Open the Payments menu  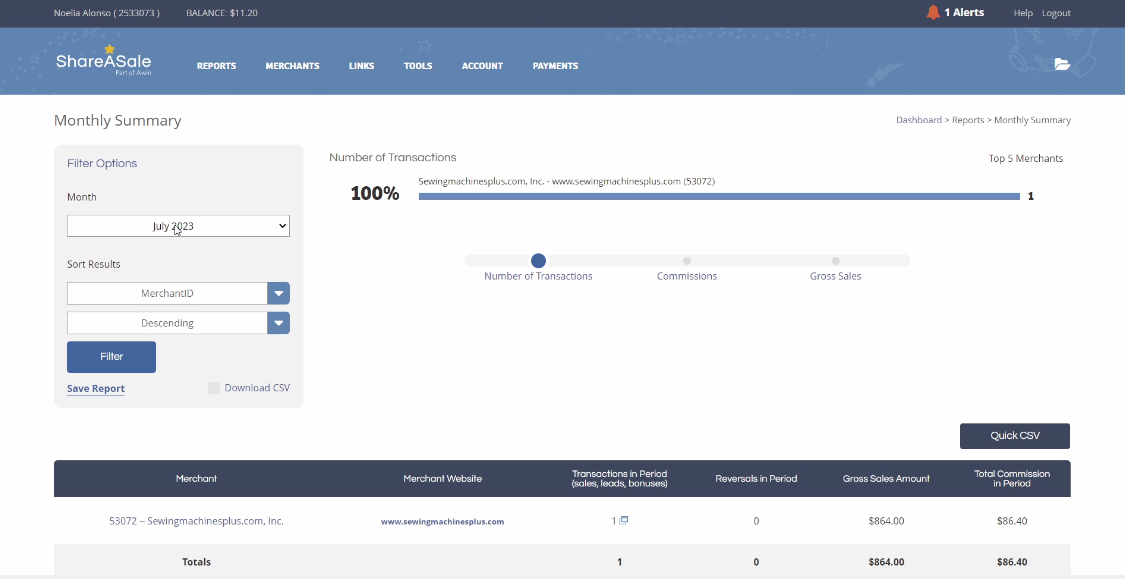[x=555, y=66]
